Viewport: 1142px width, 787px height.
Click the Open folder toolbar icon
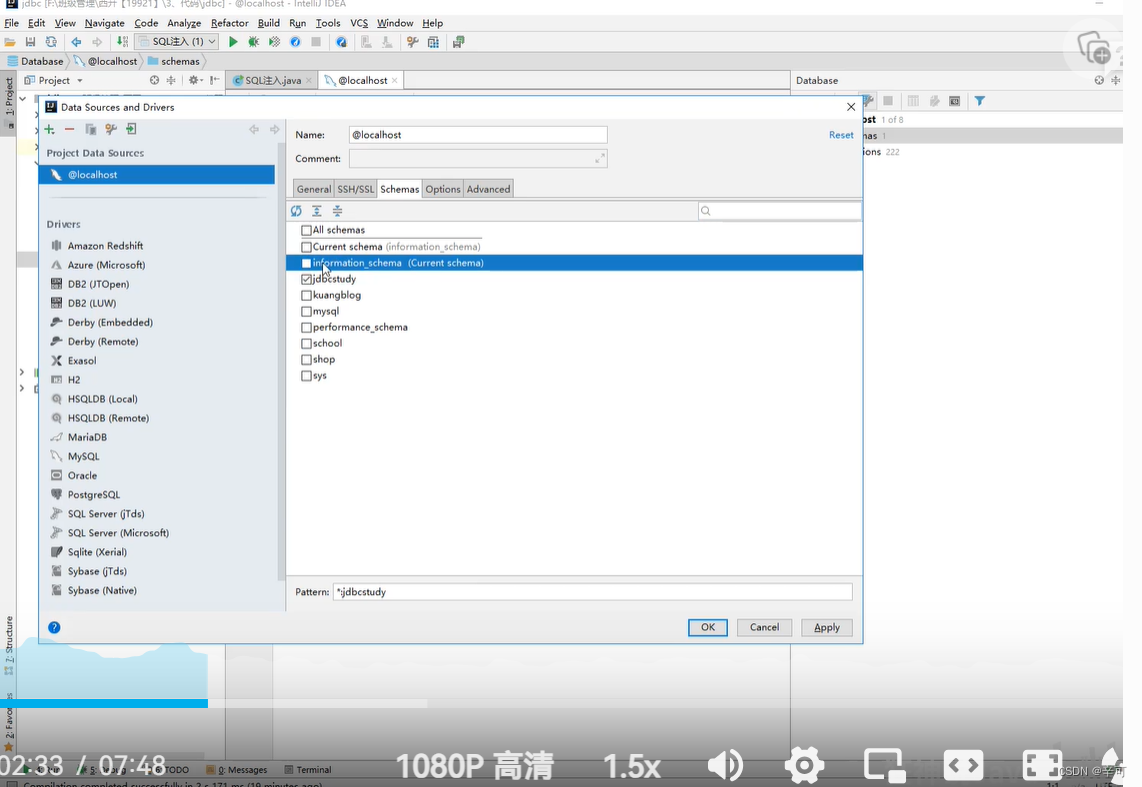(10, 42)
